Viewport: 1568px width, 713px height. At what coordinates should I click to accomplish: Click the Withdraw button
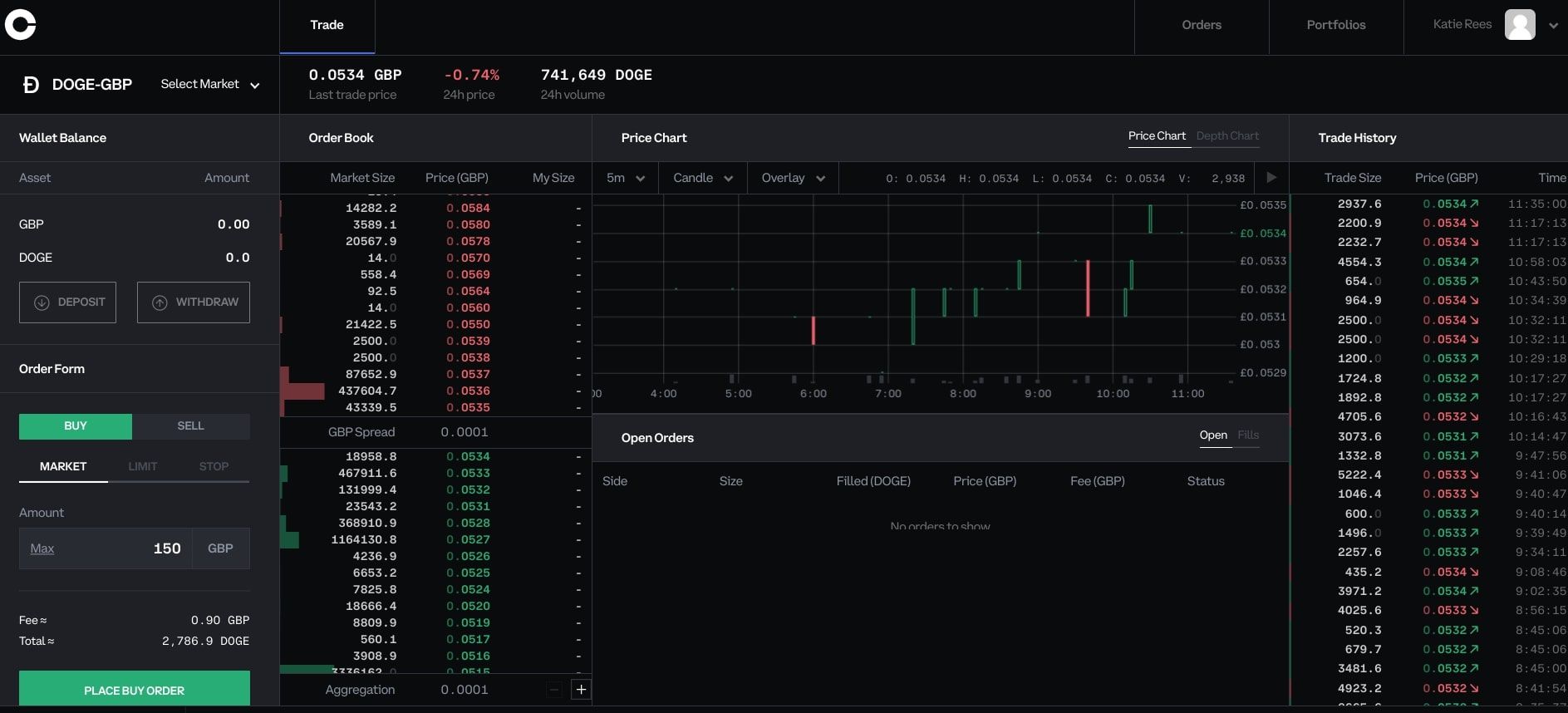point(194,302)
